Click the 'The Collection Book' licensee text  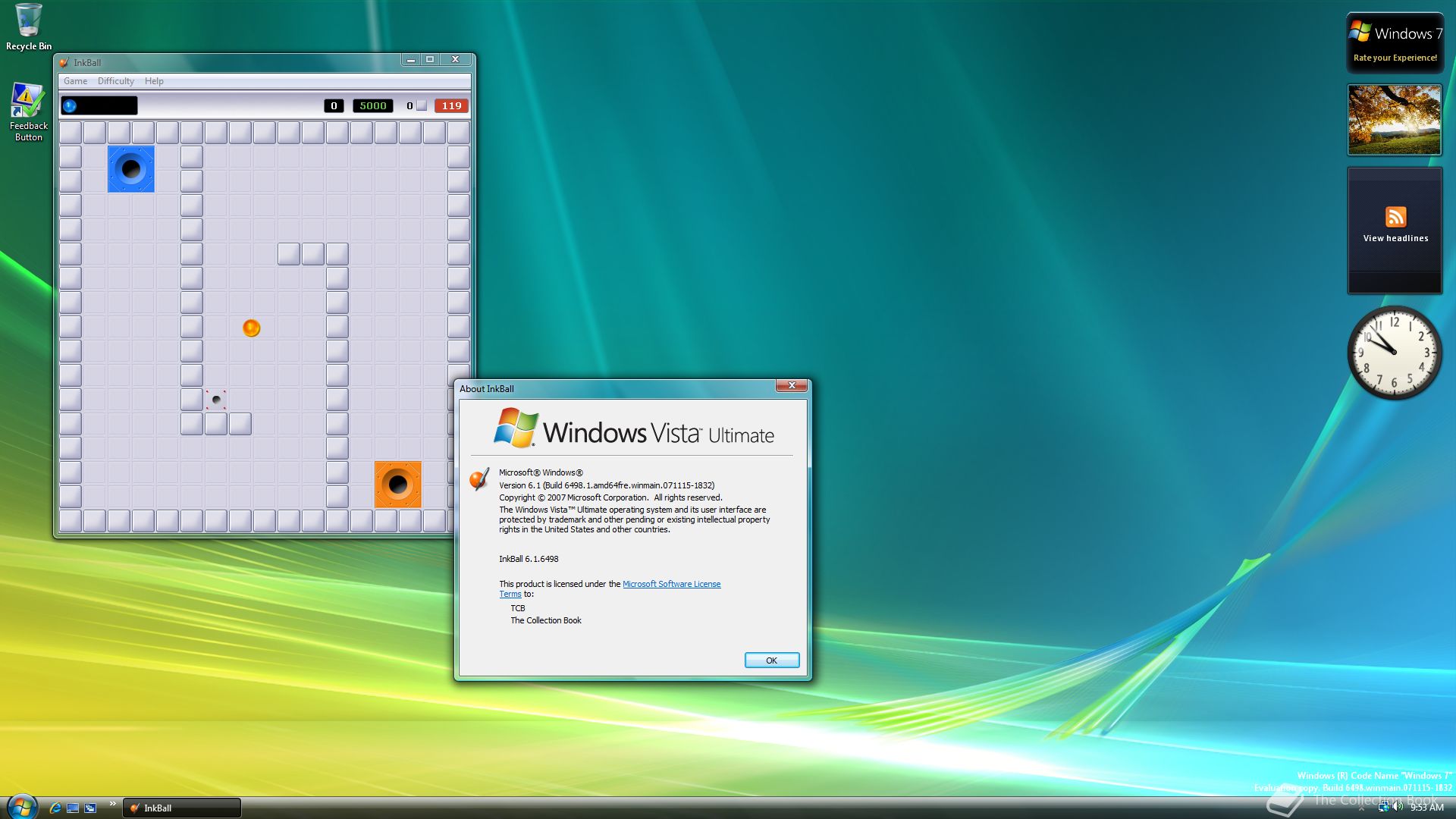(x=546, y=620)
